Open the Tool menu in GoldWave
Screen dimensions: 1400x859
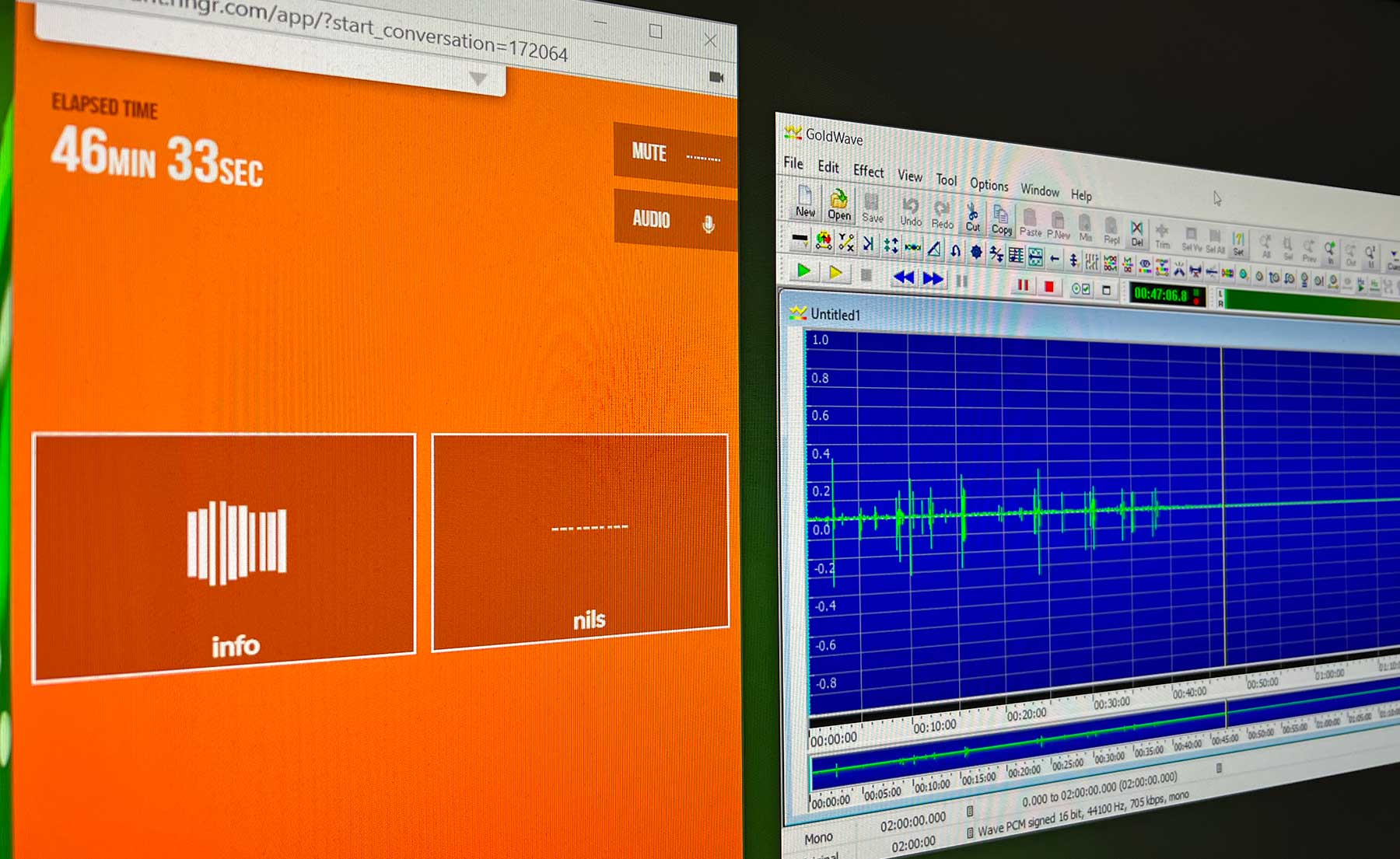946,180
